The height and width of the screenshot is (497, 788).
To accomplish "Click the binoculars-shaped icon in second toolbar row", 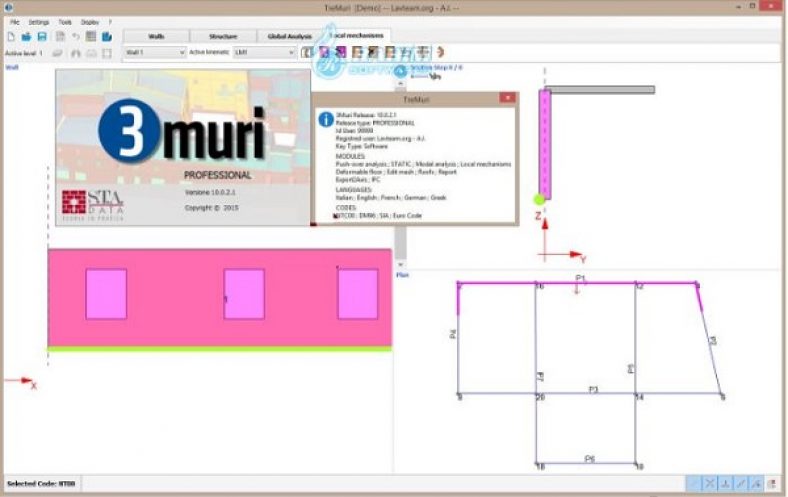I will pos(75,53).
